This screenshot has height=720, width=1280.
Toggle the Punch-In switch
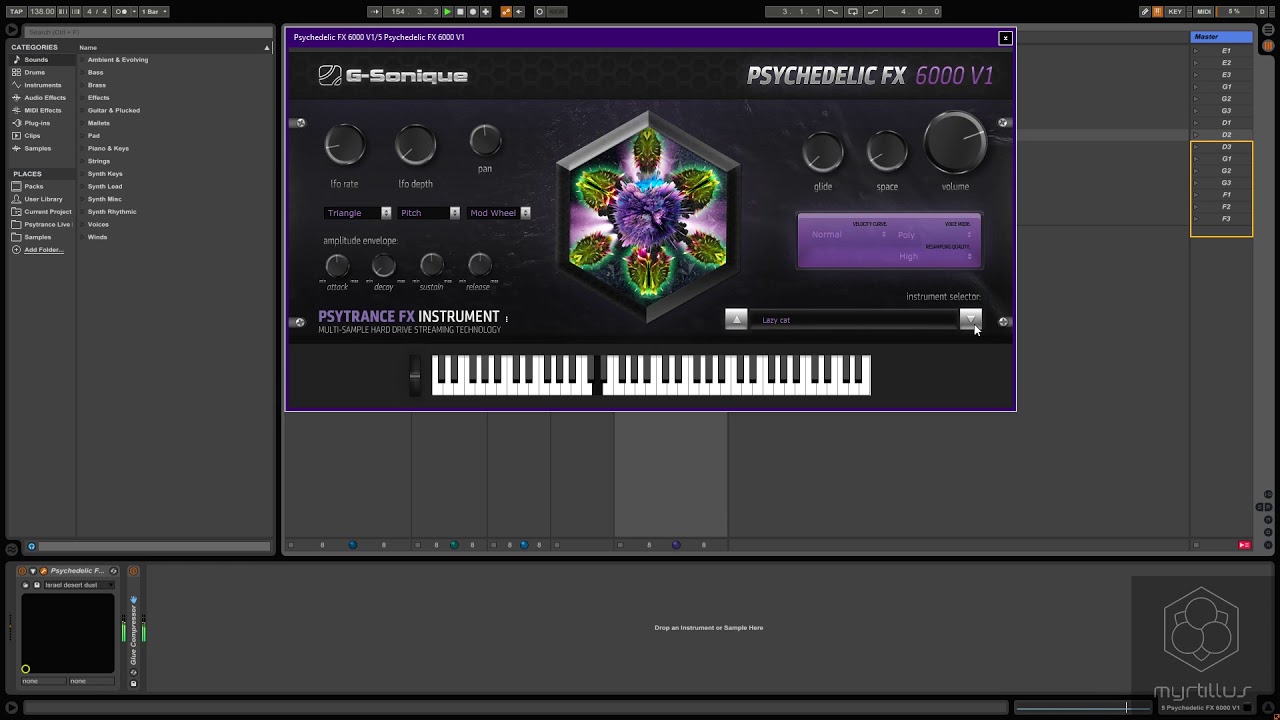click(833, 12)
